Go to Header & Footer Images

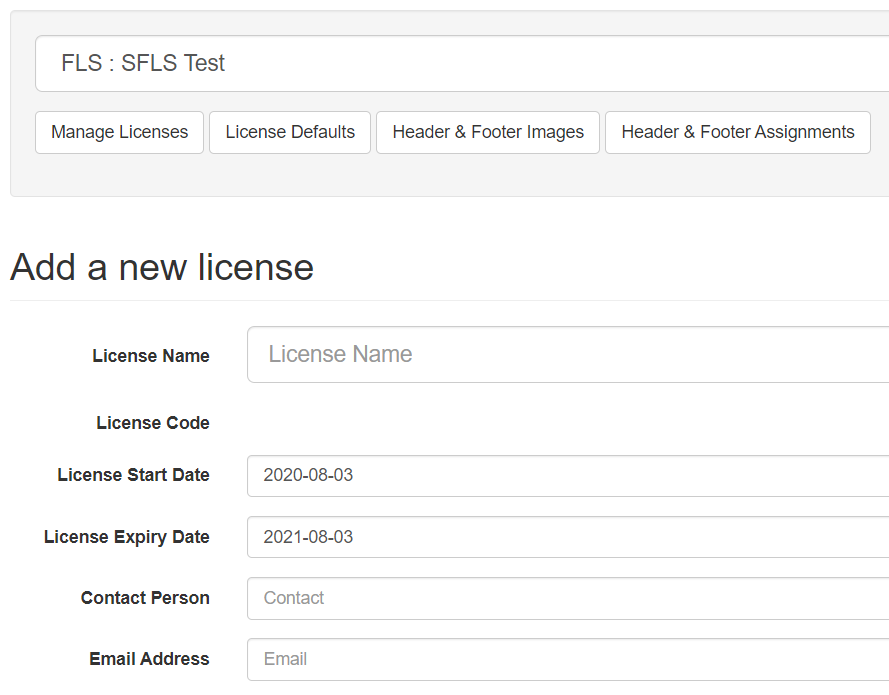click(488, 132)
